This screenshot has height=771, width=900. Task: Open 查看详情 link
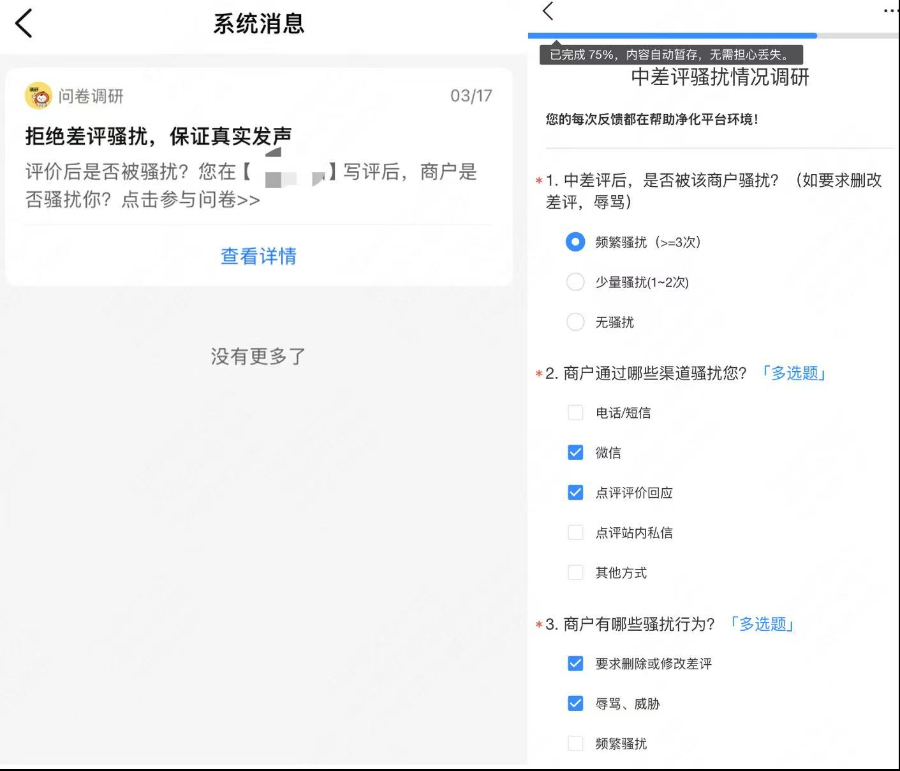258,256
